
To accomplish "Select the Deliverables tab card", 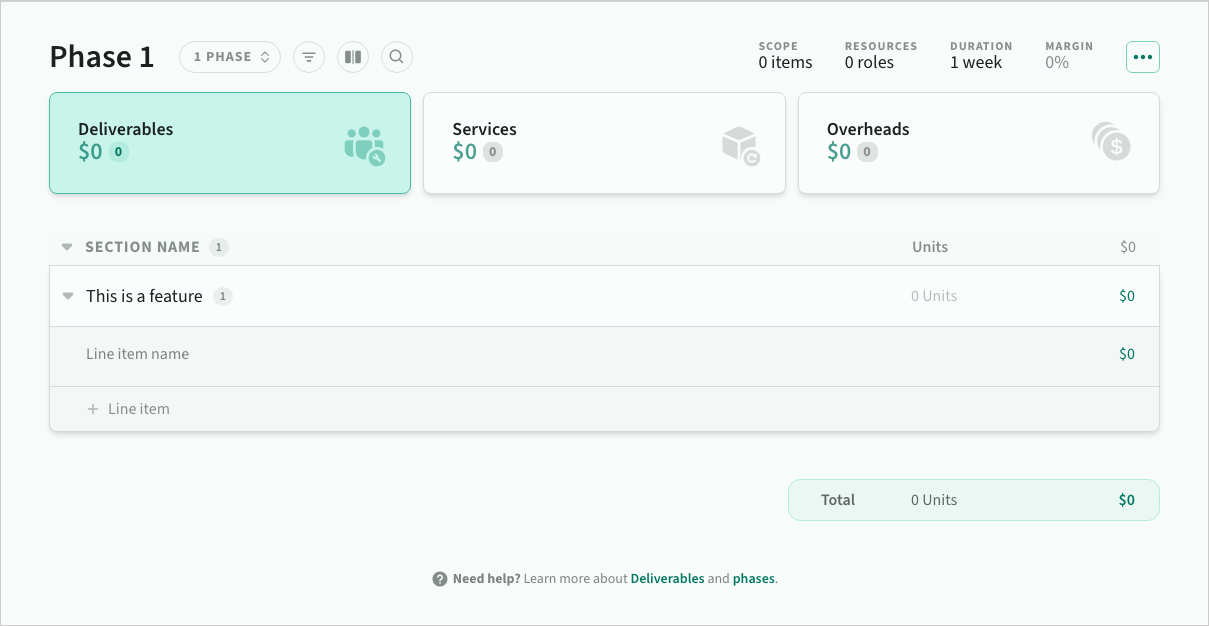I will point(229,143).
